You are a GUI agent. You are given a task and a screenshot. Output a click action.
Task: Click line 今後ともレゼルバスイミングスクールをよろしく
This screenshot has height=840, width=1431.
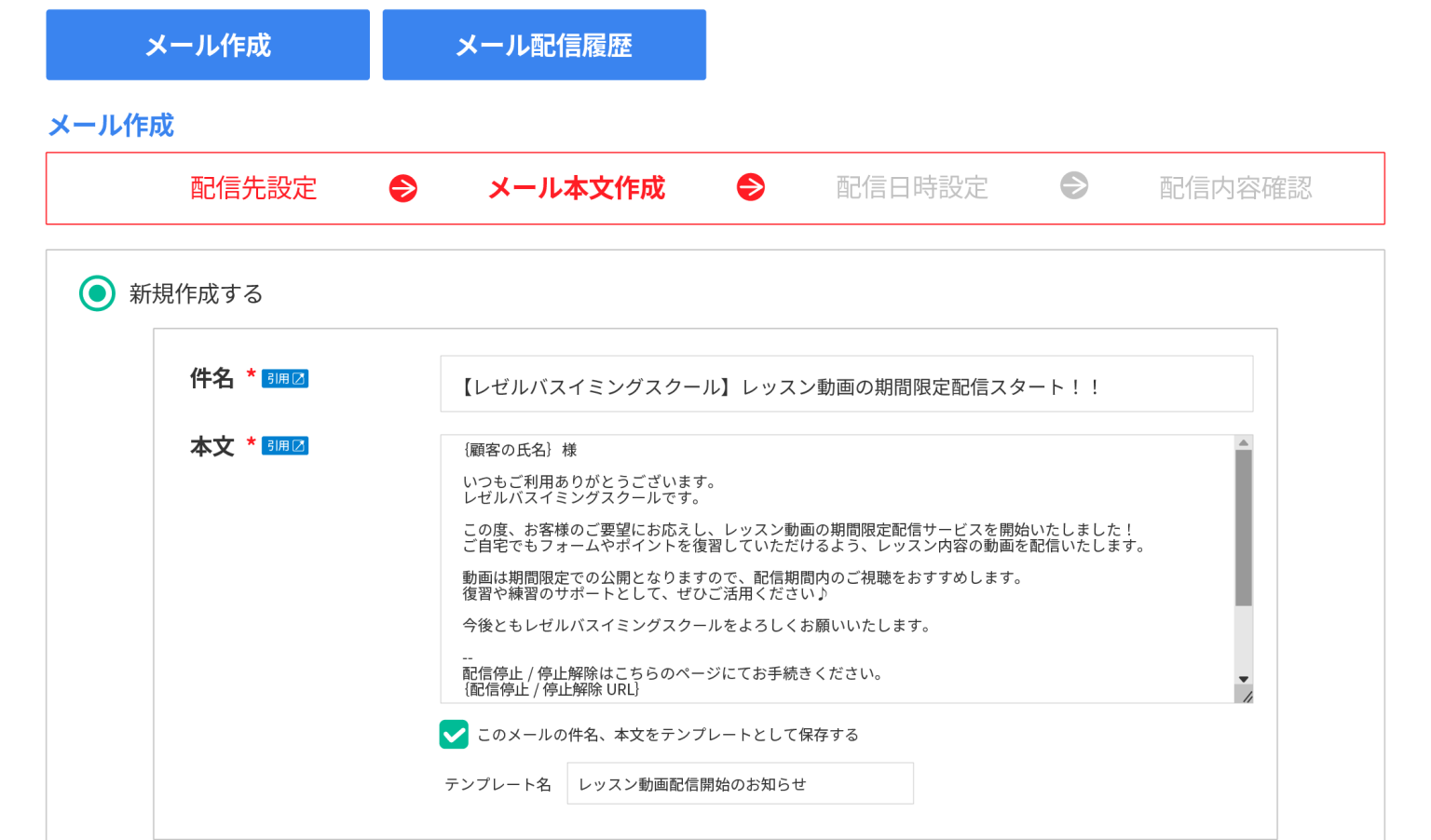coord(698,626)
